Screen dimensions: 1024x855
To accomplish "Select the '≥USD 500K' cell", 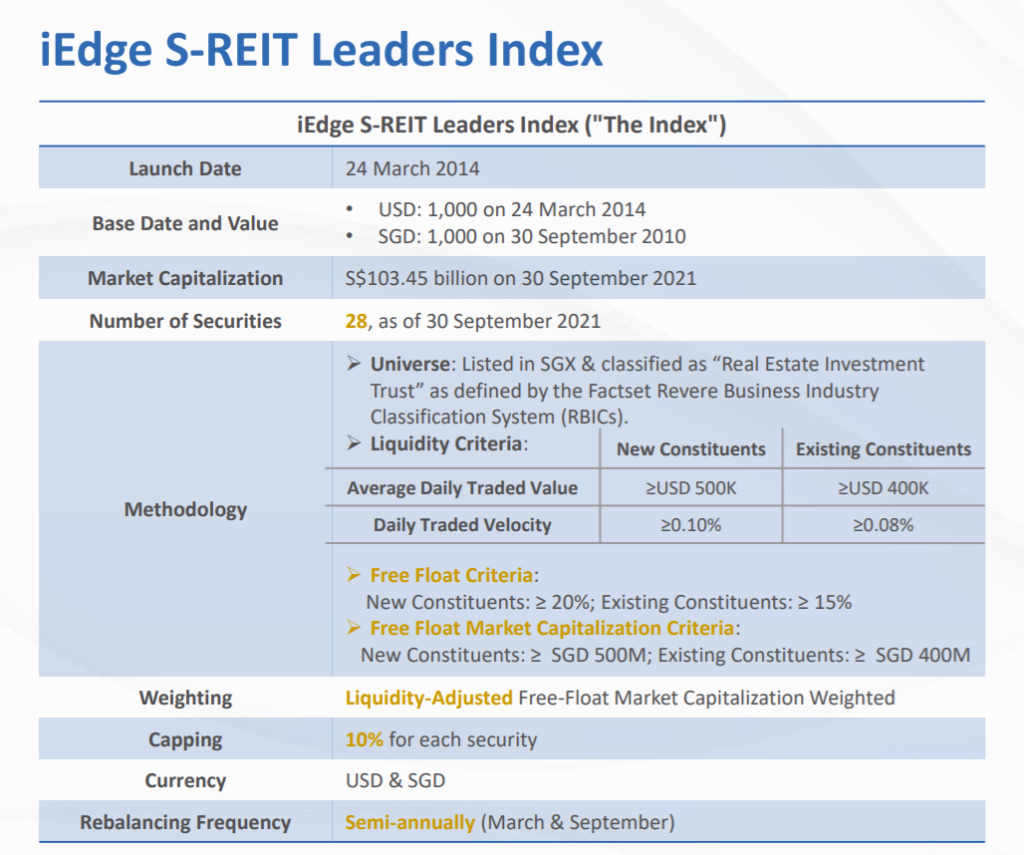I will tap(691, 488).
